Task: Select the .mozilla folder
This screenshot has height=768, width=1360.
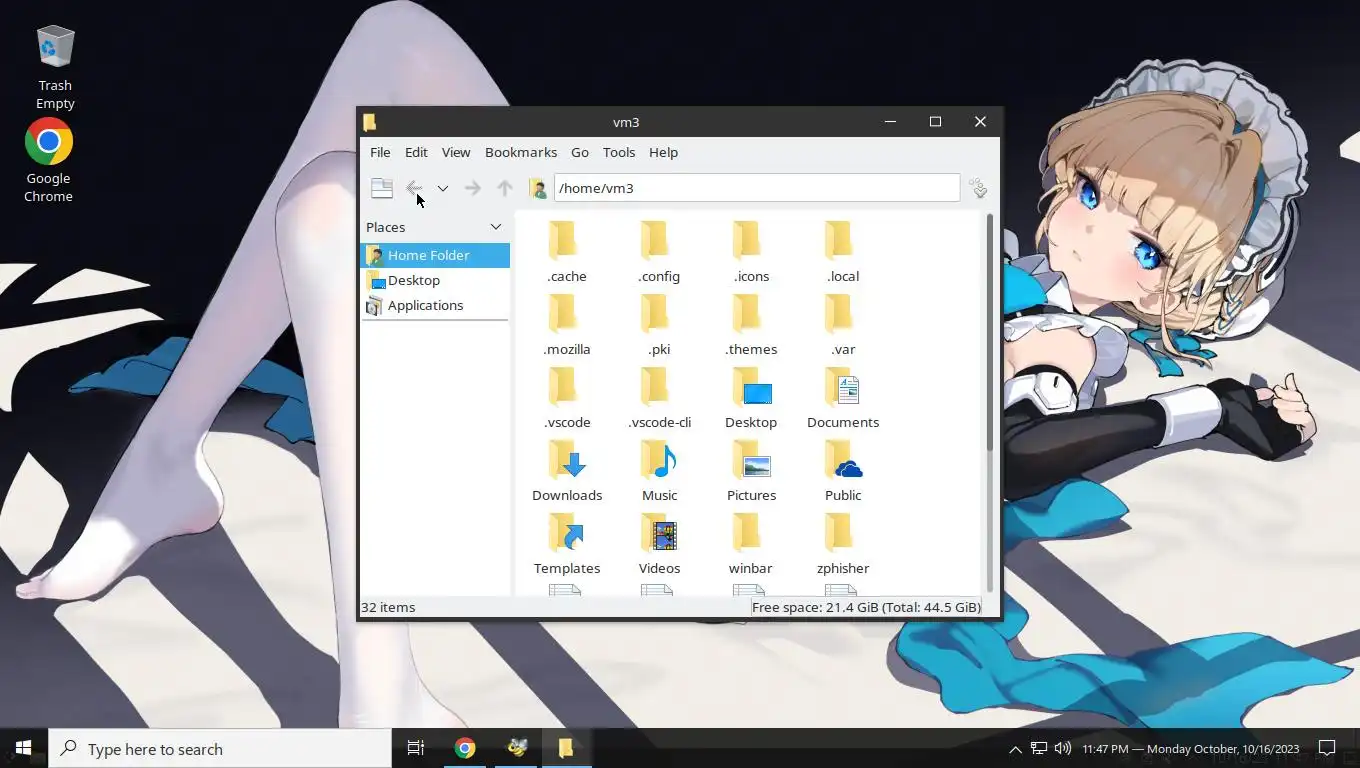Action: point(567,325)
